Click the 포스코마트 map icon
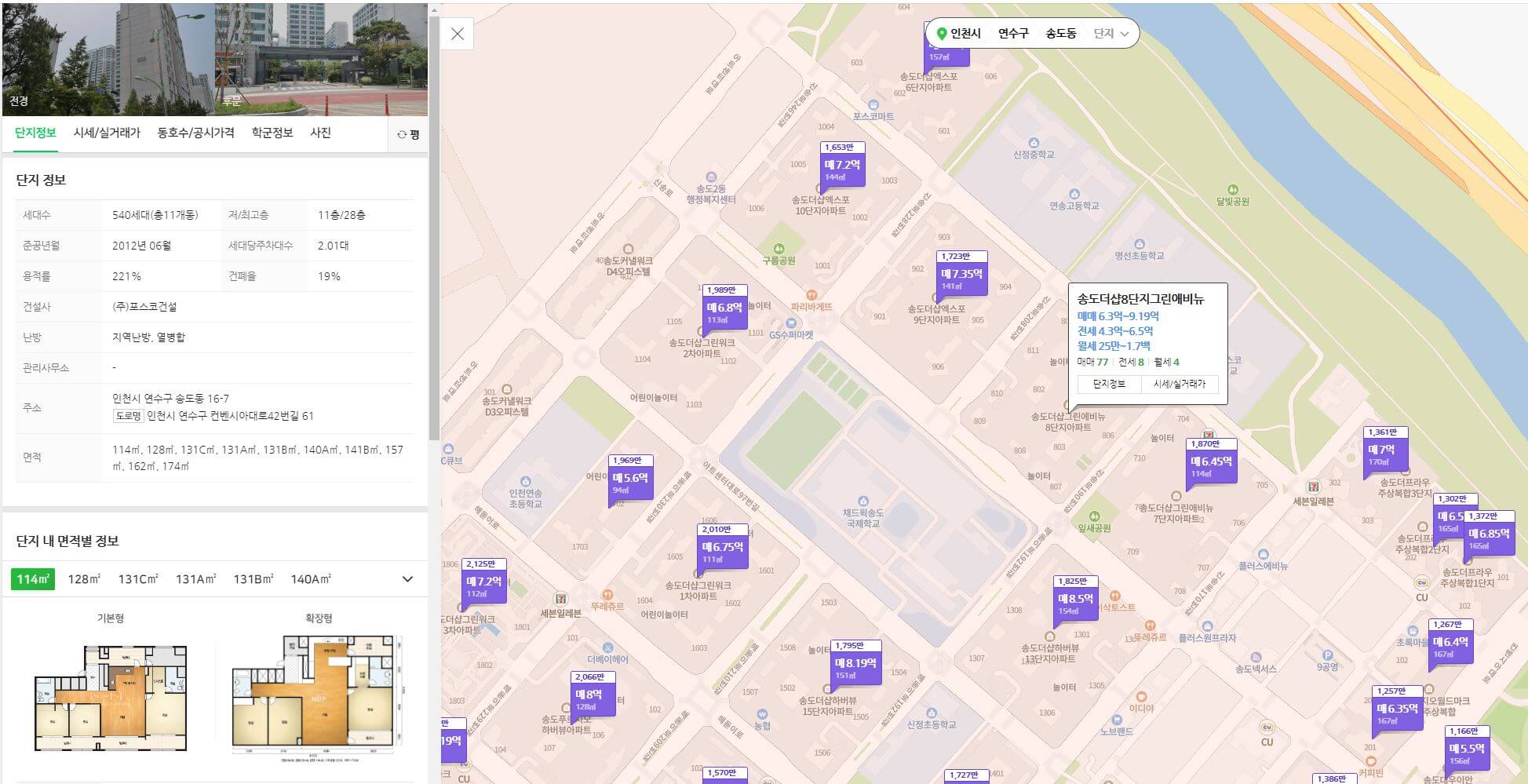This screenshot has height=784, width=1528. click(x=873, y=104)
